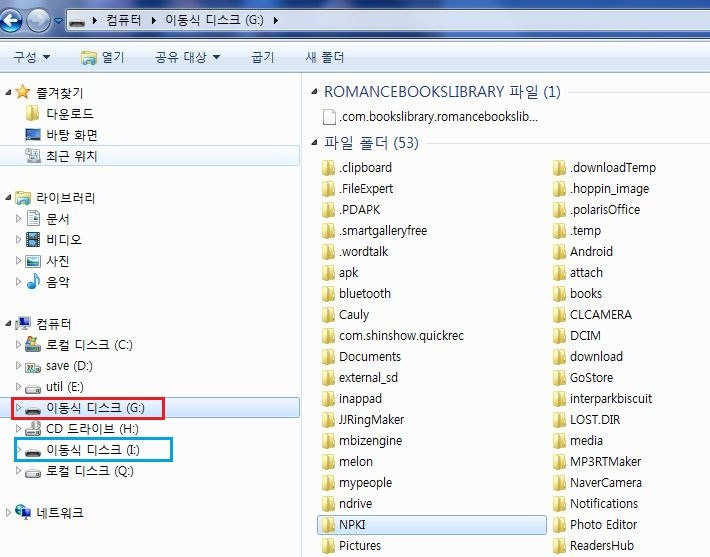Click 굽기 toolbar button
Image resolution: width=710 pixels, height=557 pixels.
tap(263, 57)
